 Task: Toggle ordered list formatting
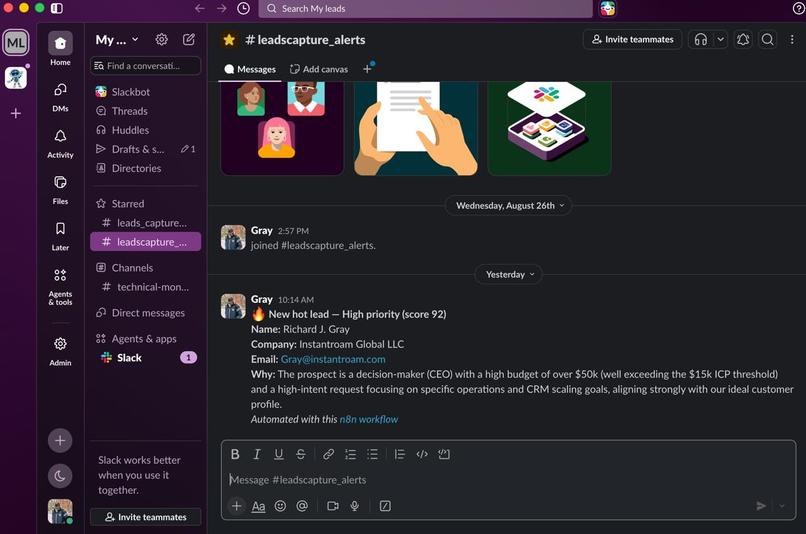tap(351, 454)
